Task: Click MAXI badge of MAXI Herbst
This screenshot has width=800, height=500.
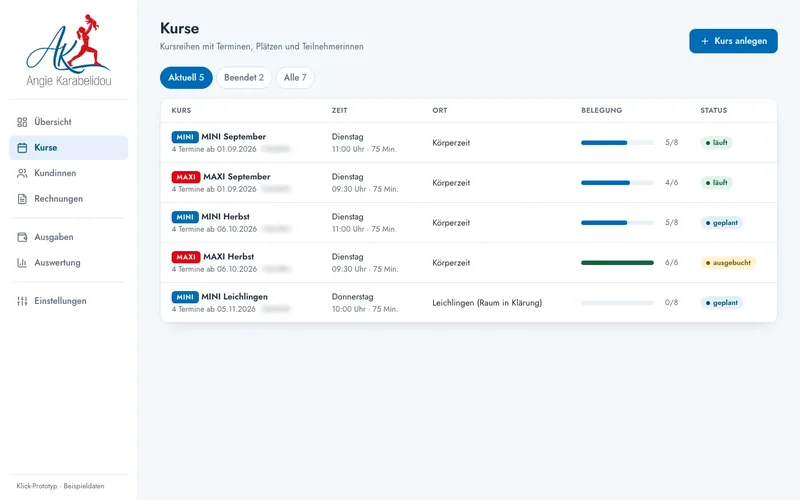Action: pos(186,257)
